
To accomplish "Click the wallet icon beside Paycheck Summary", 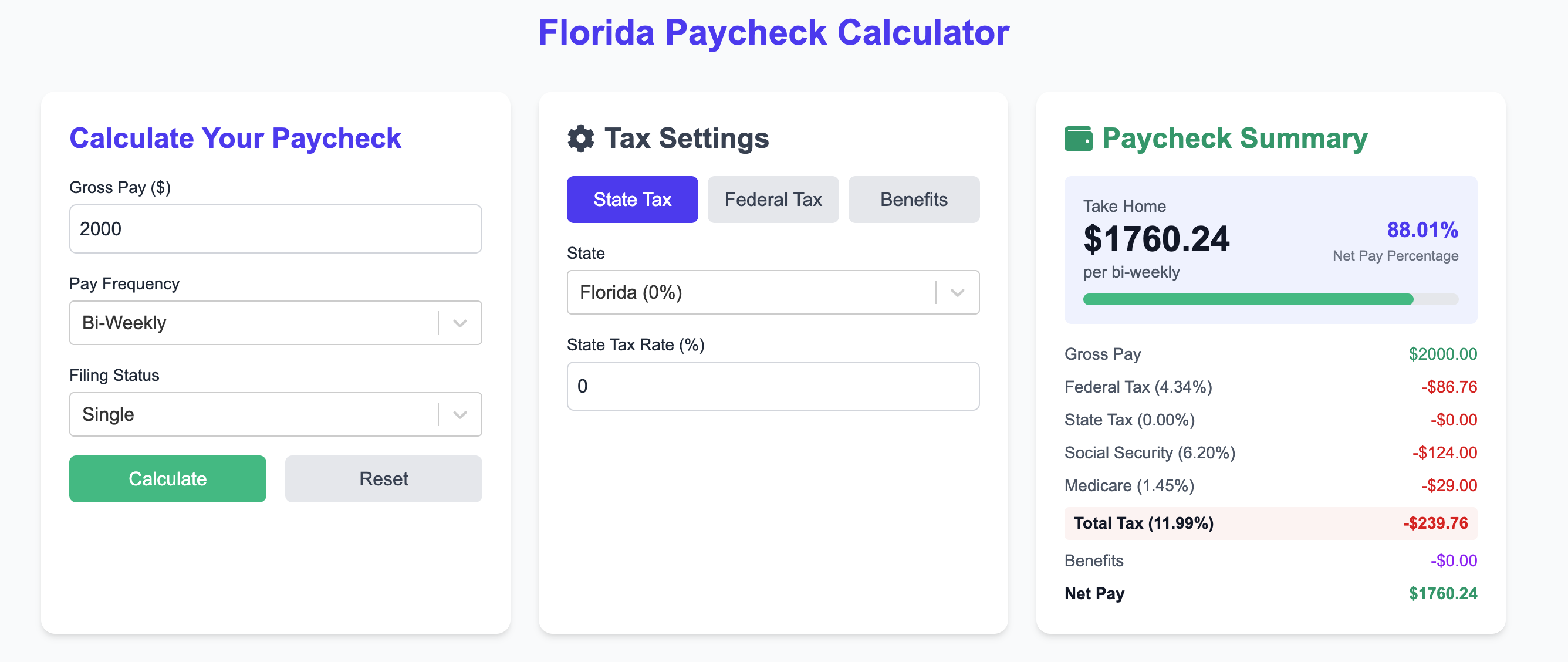I will [1078, 139].
